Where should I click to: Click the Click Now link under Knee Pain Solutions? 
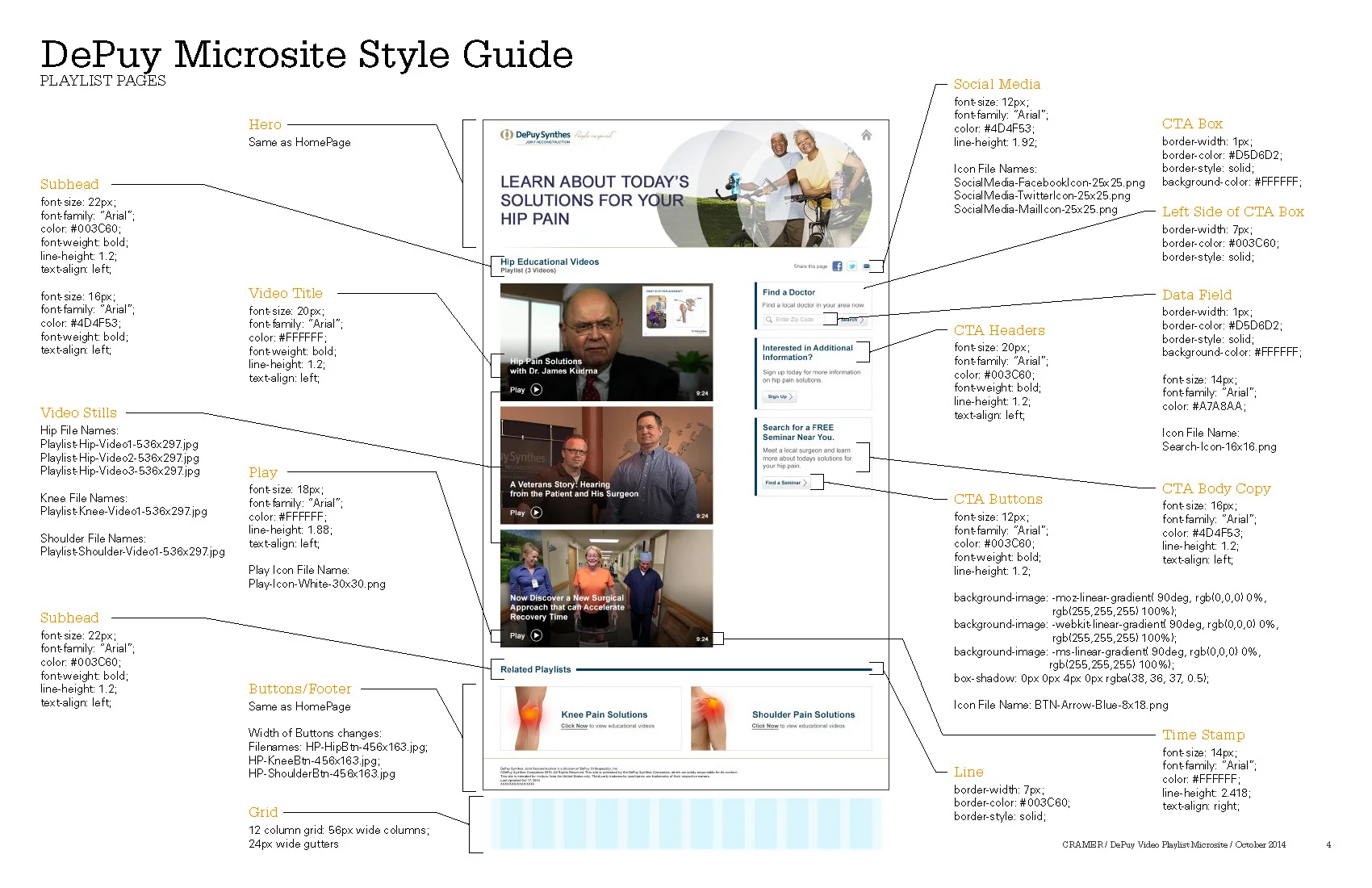point(574,726)
